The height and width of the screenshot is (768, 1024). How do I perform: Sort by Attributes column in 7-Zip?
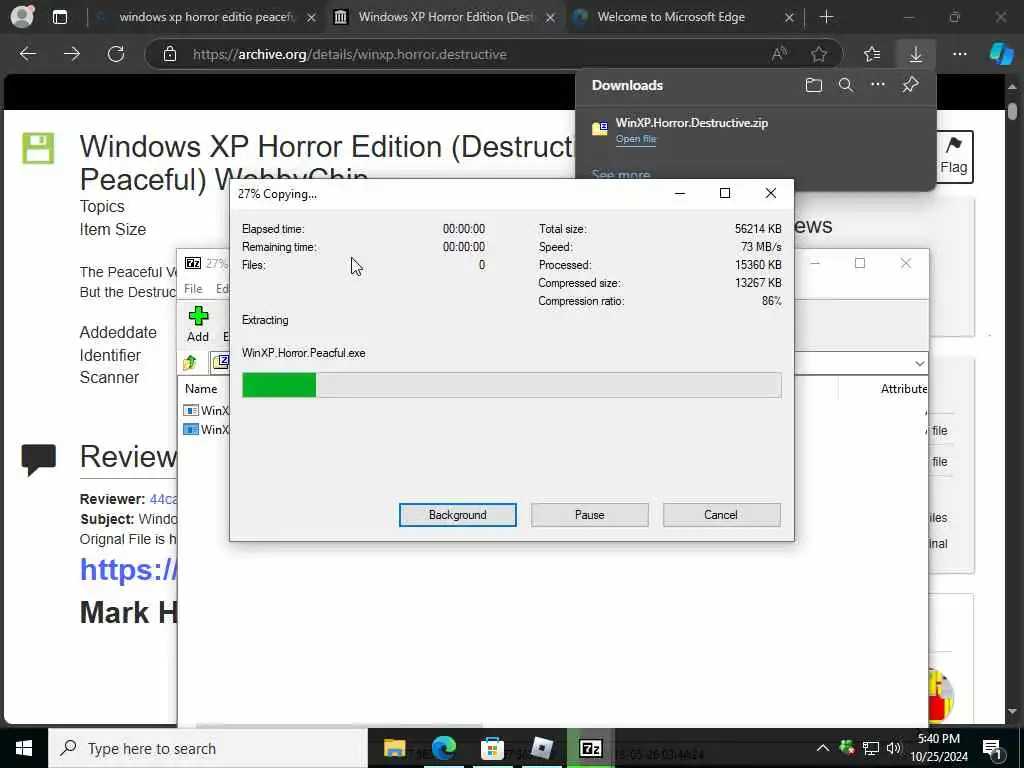[904, 389]
